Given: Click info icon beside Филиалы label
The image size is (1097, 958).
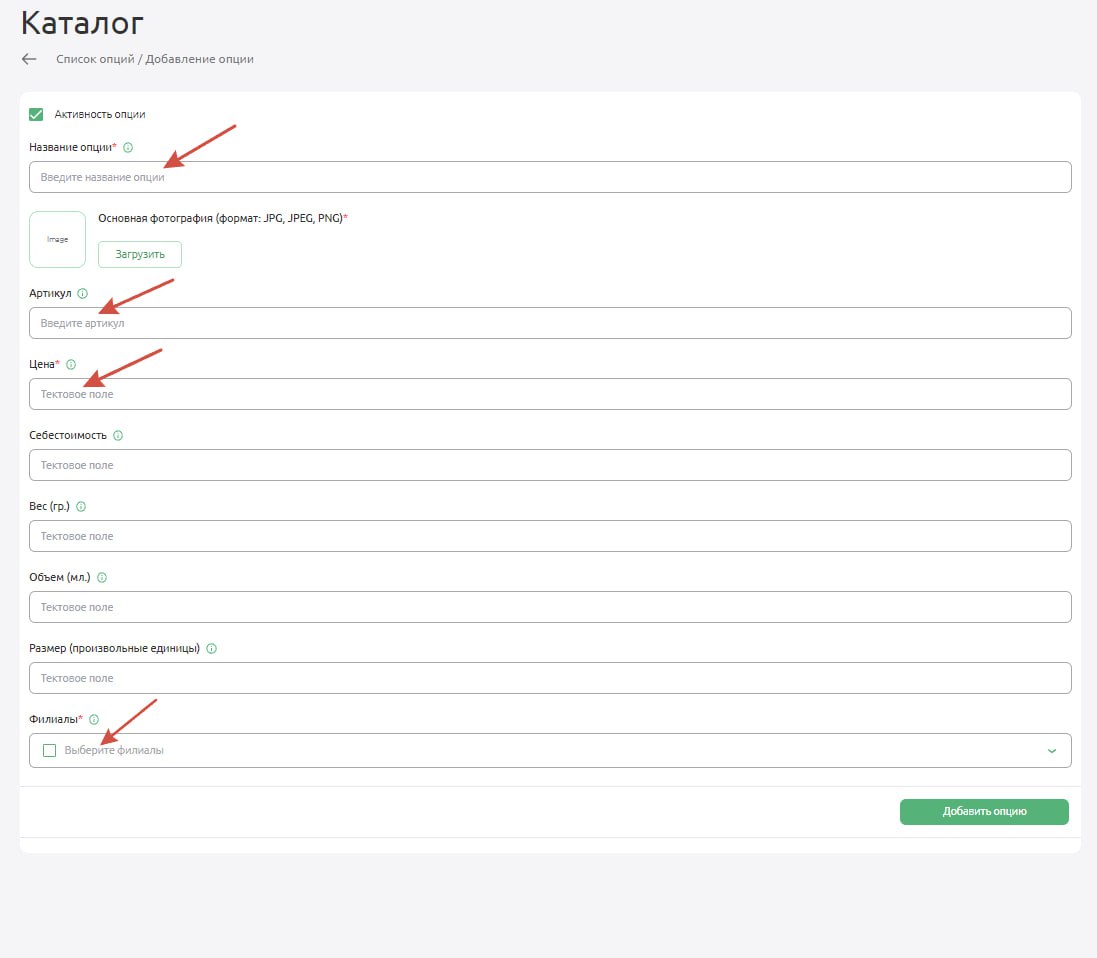Looking at the screenshot, I should tap(94, 719).
